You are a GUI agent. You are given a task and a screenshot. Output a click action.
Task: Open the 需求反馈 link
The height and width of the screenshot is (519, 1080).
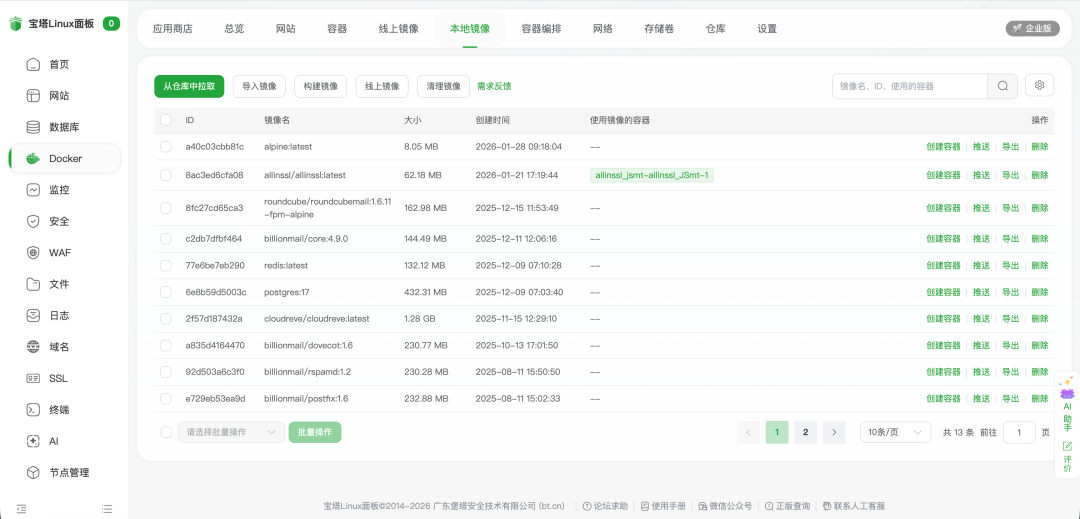point(495,87)
